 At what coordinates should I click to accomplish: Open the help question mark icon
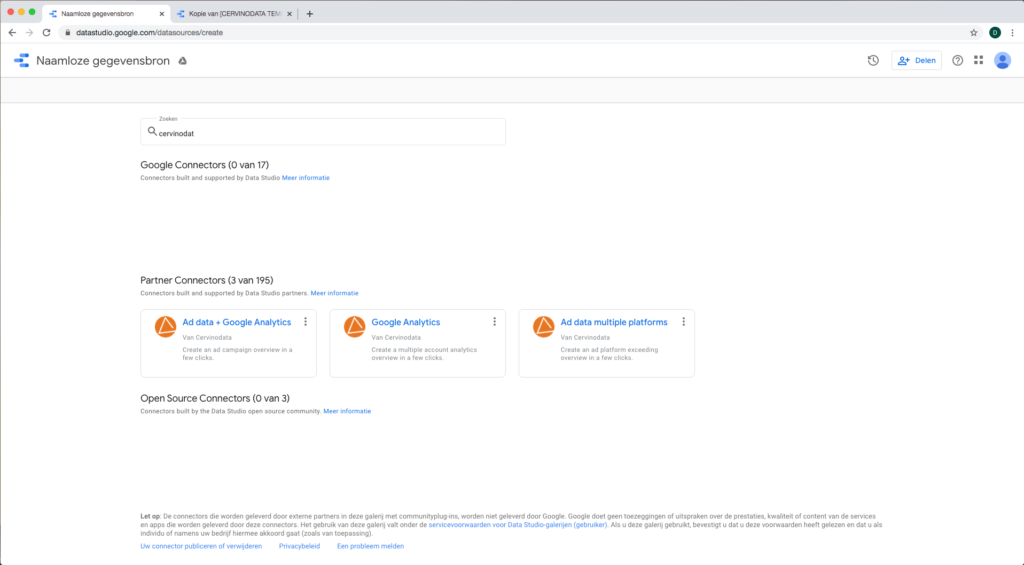pos(957,60)
